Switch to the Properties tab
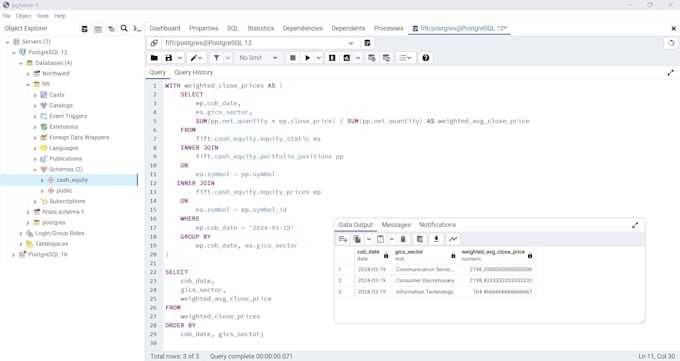This screenshot has width=680, height=361. [203, 28]
